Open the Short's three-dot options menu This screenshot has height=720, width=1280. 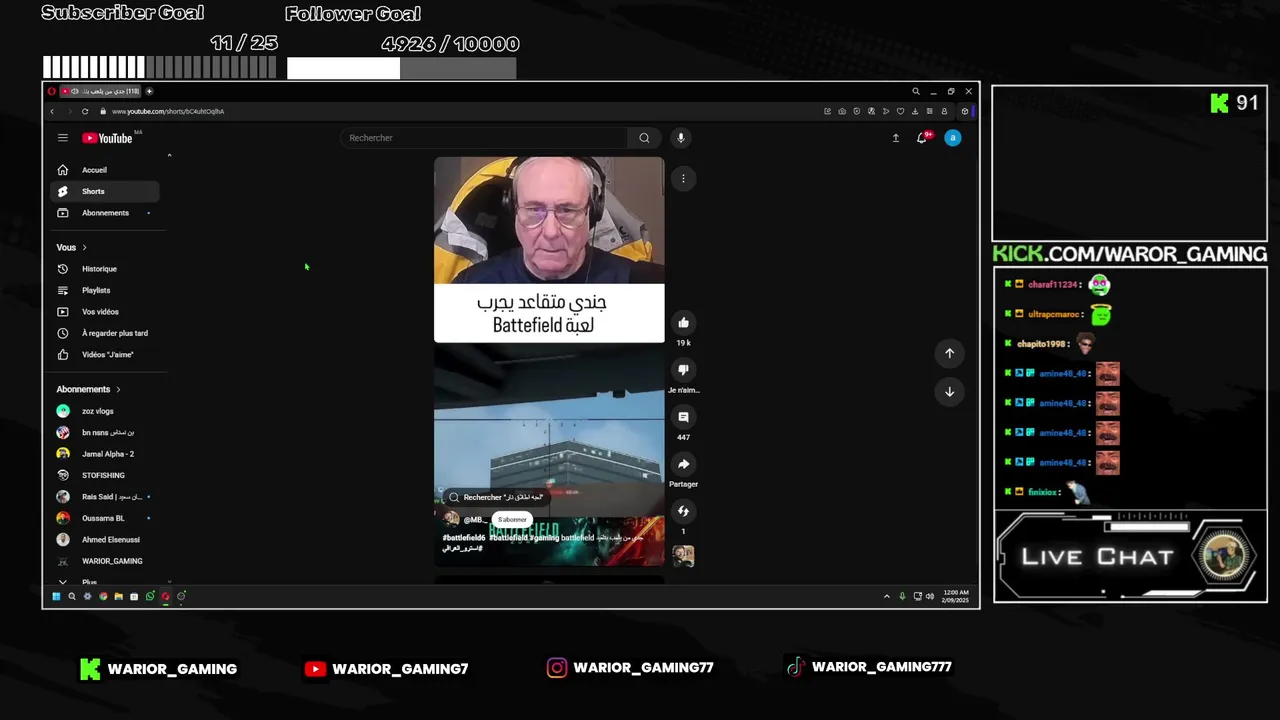click(683, 178)
